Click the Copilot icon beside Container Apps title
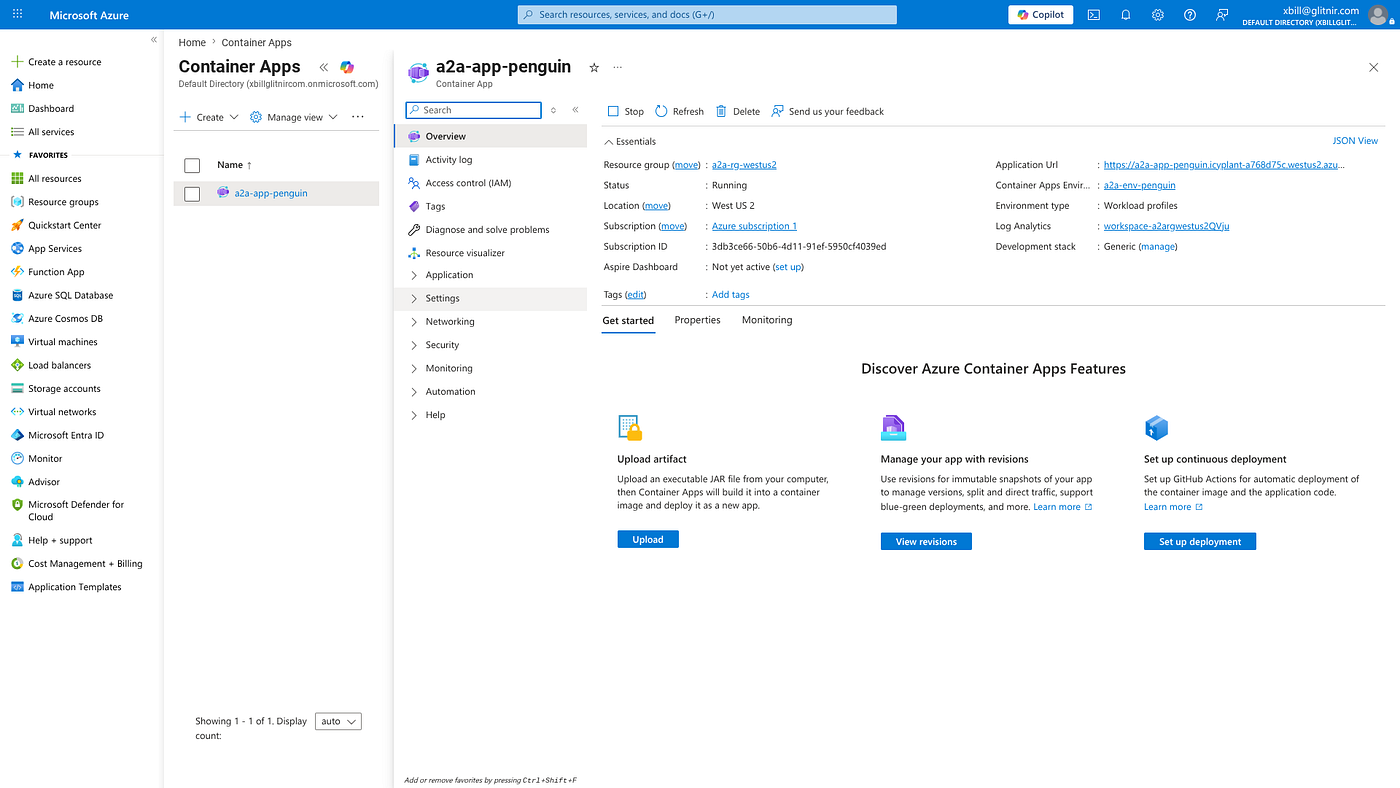The width and height of the screenshot is (1400, 788). tap(347, 67)
